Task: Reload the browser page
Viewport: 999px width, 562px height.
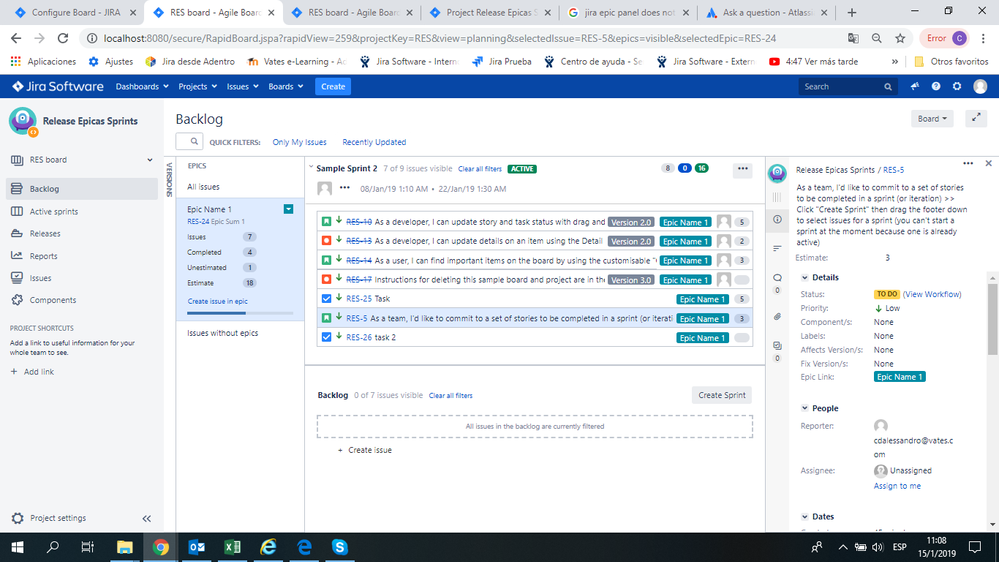Action: point(62,38)
